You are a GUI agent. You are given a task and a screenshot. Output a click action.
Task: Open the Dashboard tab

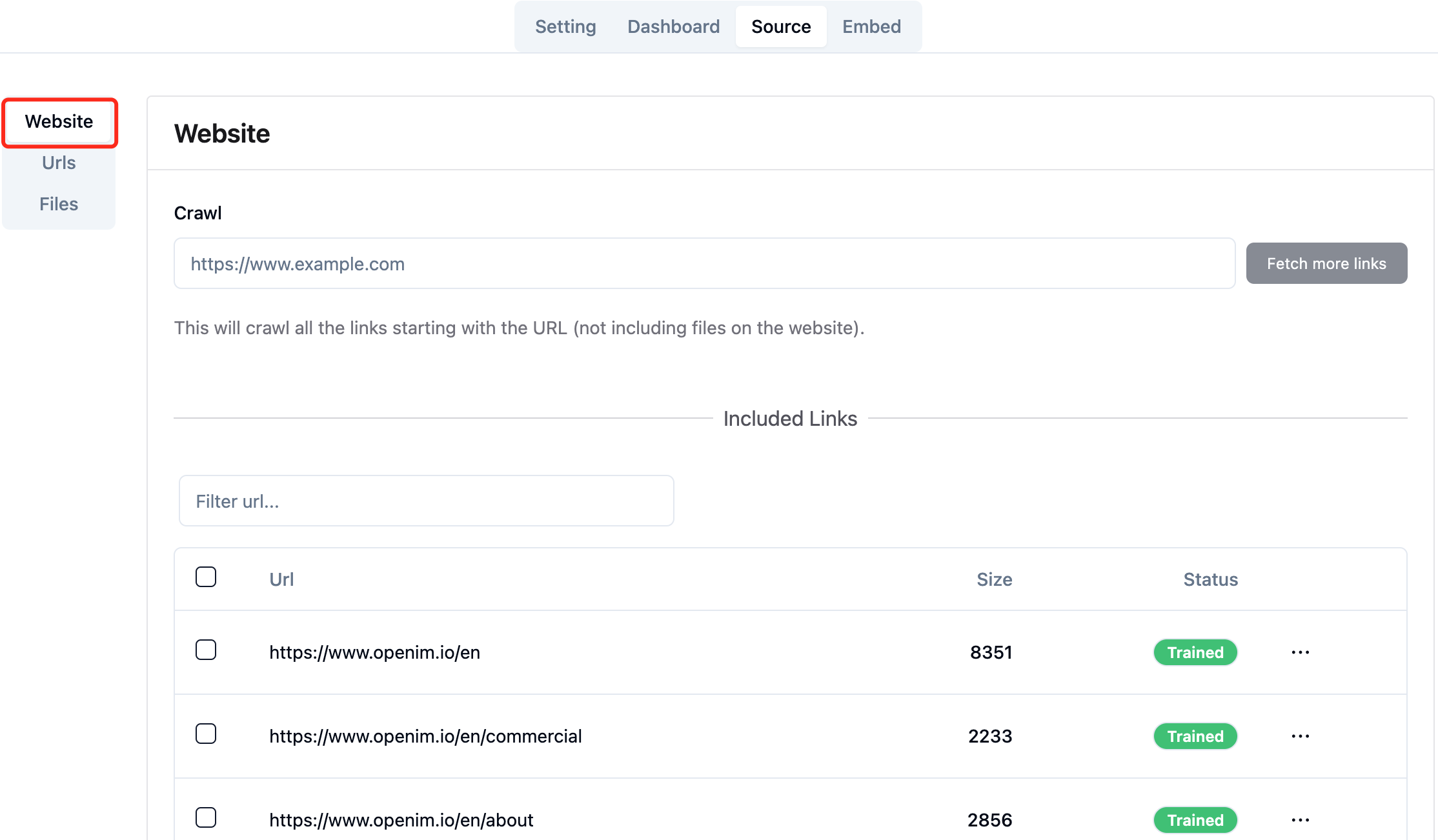pos(673,26)
